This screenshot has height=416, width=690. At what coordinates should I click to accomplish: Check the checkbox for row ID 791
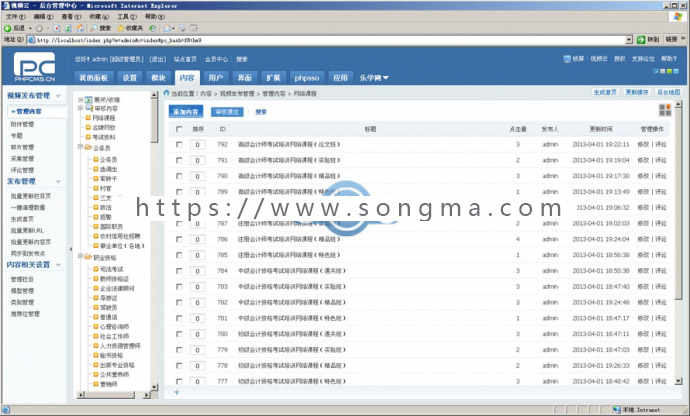(x=179, y=160)
